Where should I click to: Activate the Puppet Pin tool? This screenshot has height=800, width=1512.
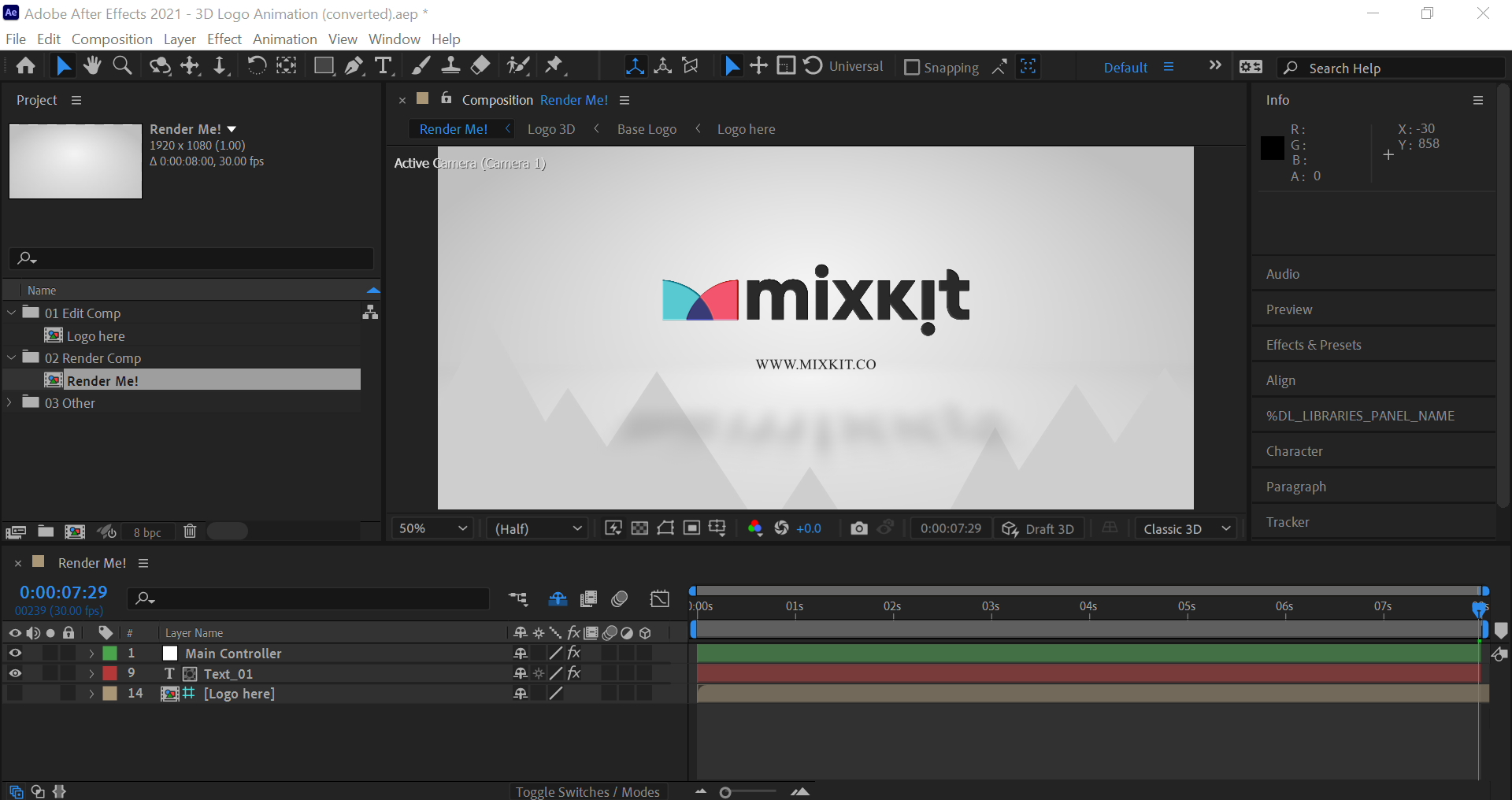tap(554, 66)
